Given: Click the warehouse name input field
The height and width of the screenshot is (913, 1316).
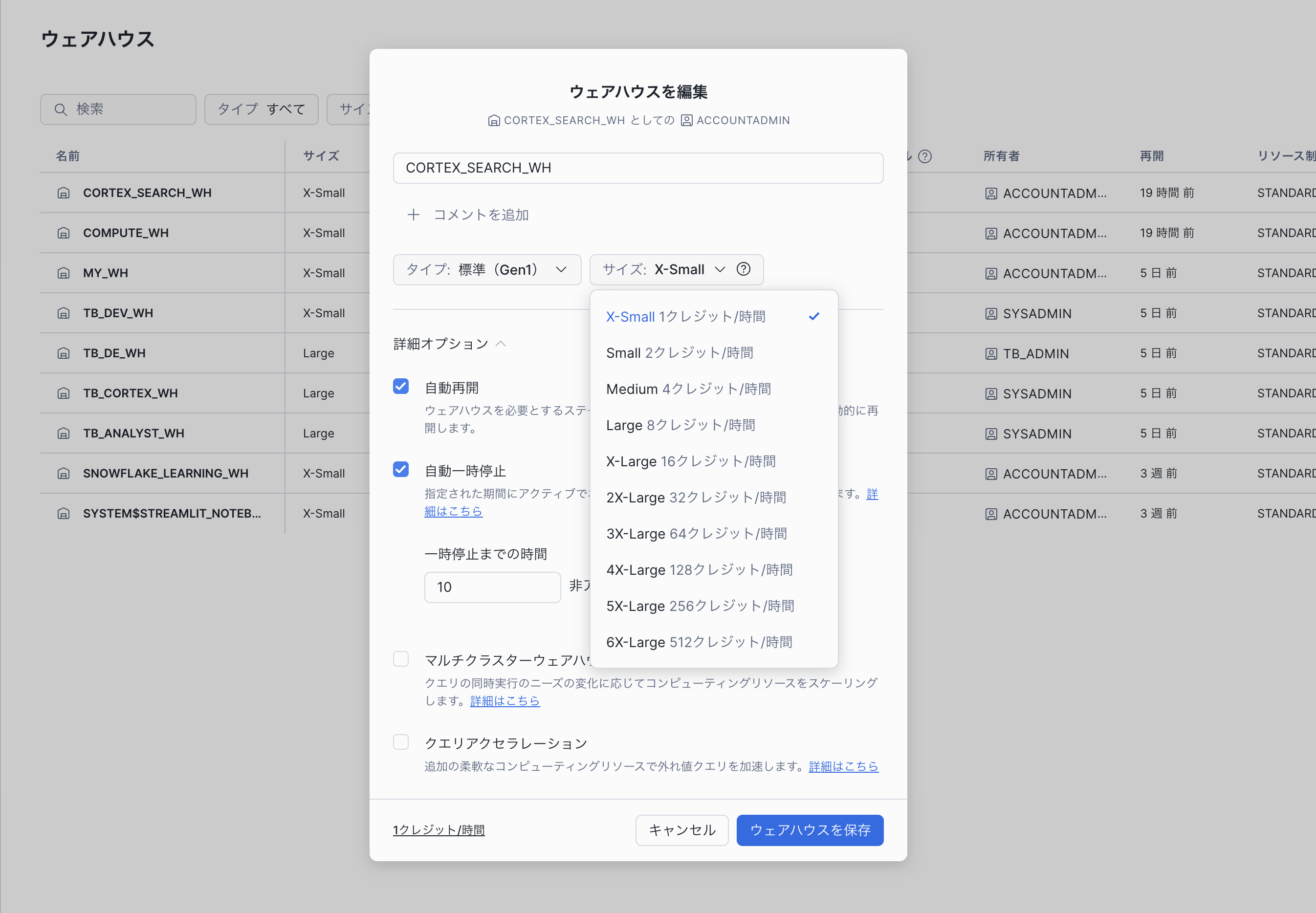Looking at the screenshot, I should [x=638, y=168].
